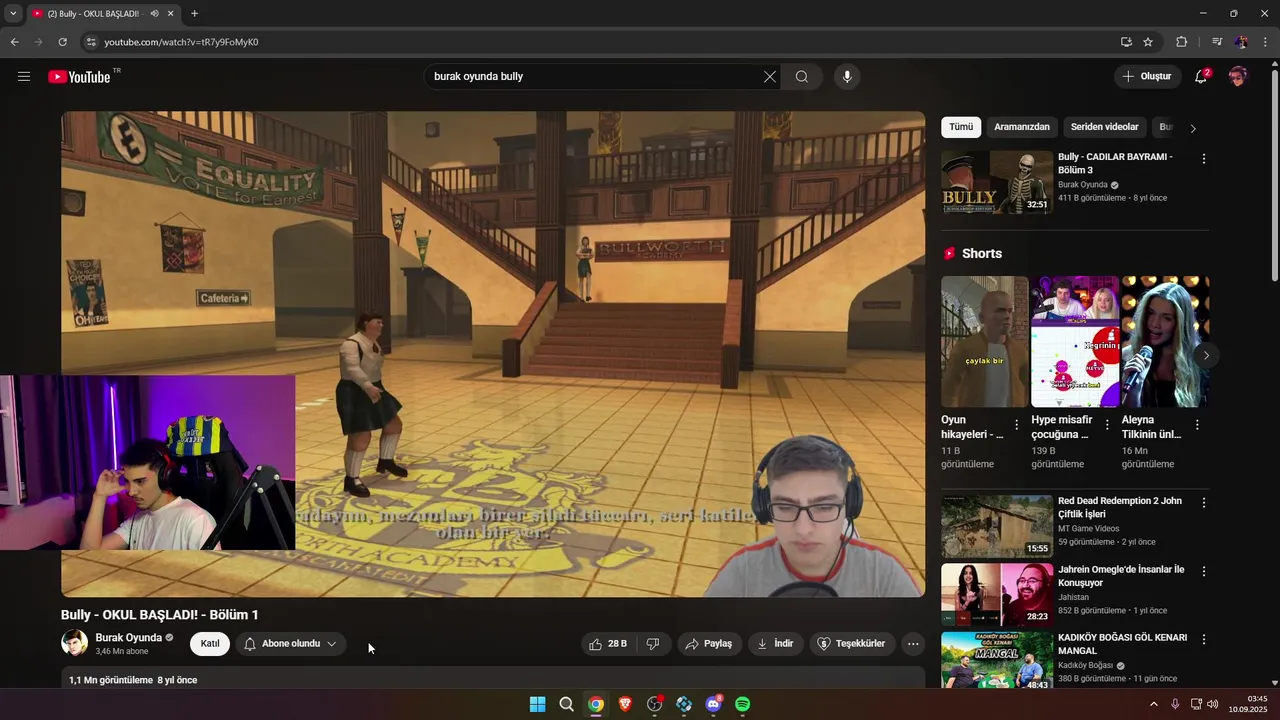
Task: Open the Hype misafir short thumbnail
Action: (1075, 342)
